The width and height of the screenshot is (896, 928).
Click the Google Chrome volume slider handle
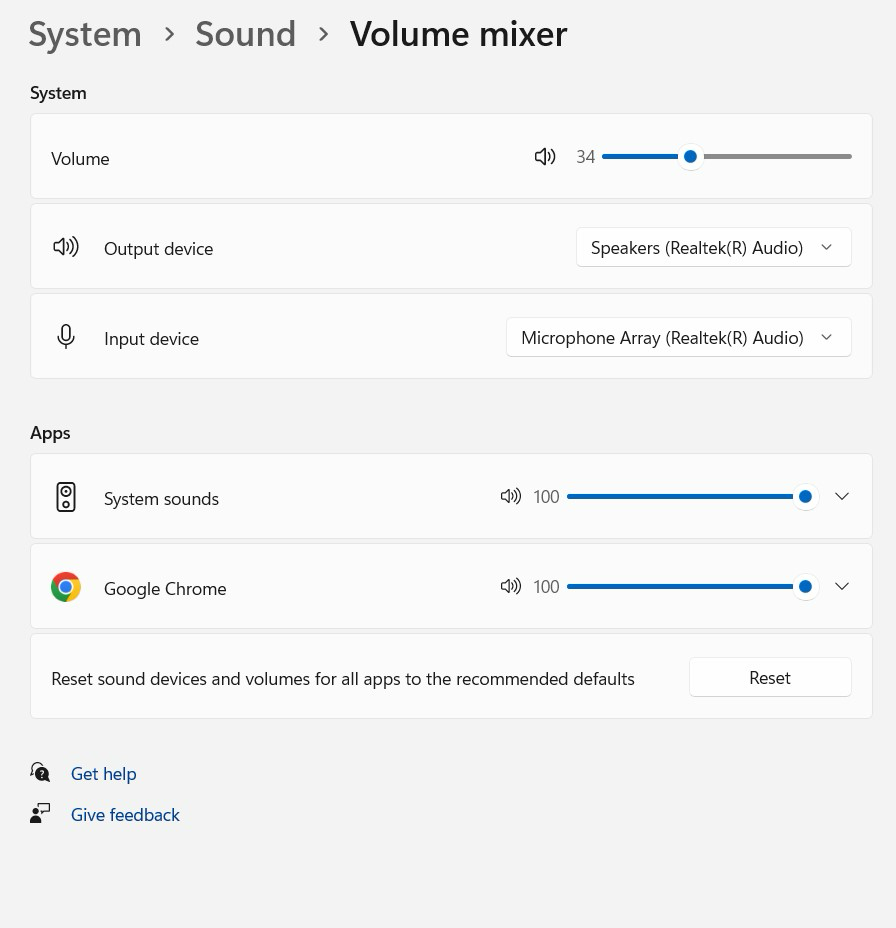[805, 587]
